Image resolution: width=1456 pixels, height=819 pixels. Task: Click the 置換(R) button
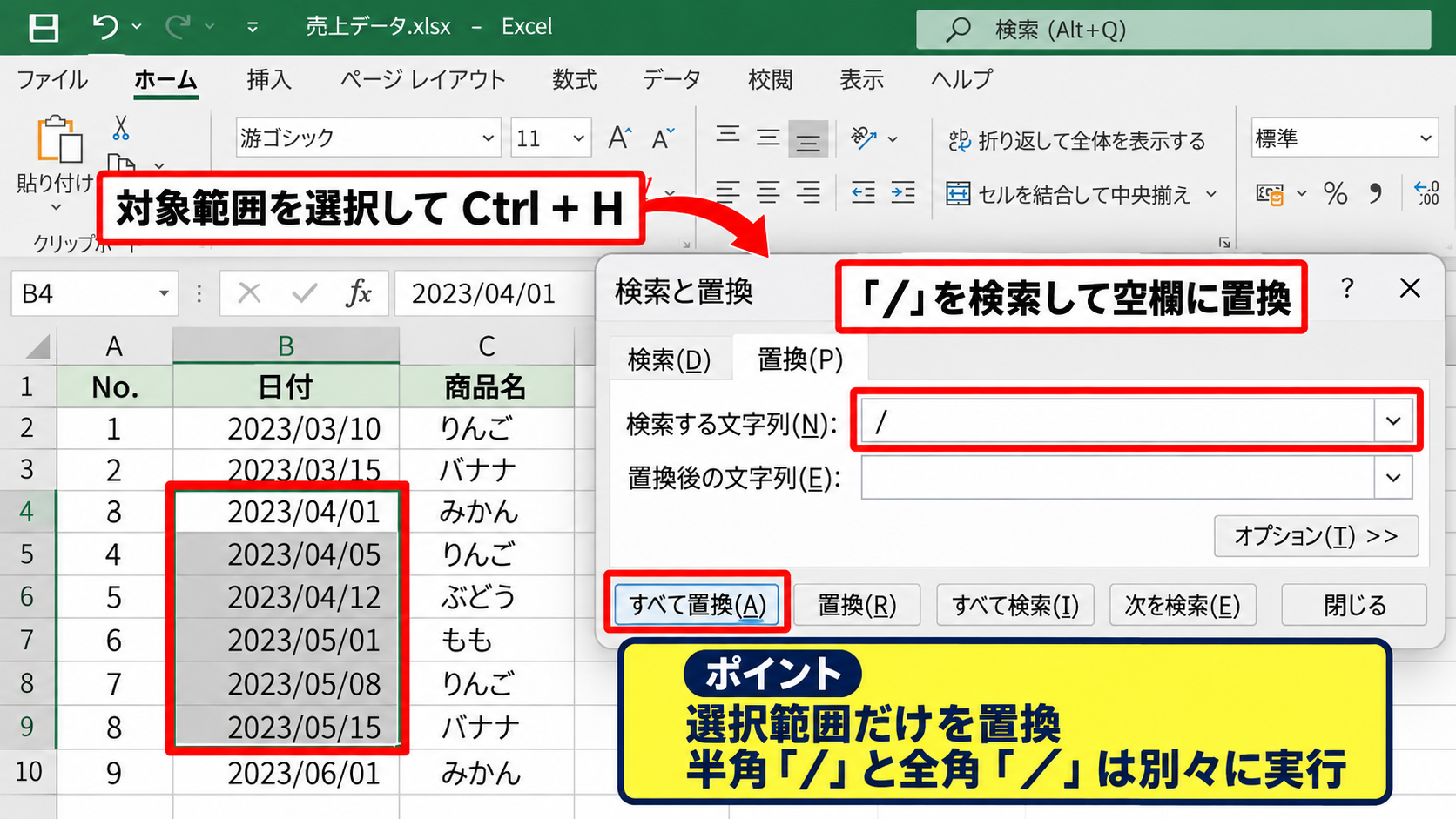coord(857,605)
